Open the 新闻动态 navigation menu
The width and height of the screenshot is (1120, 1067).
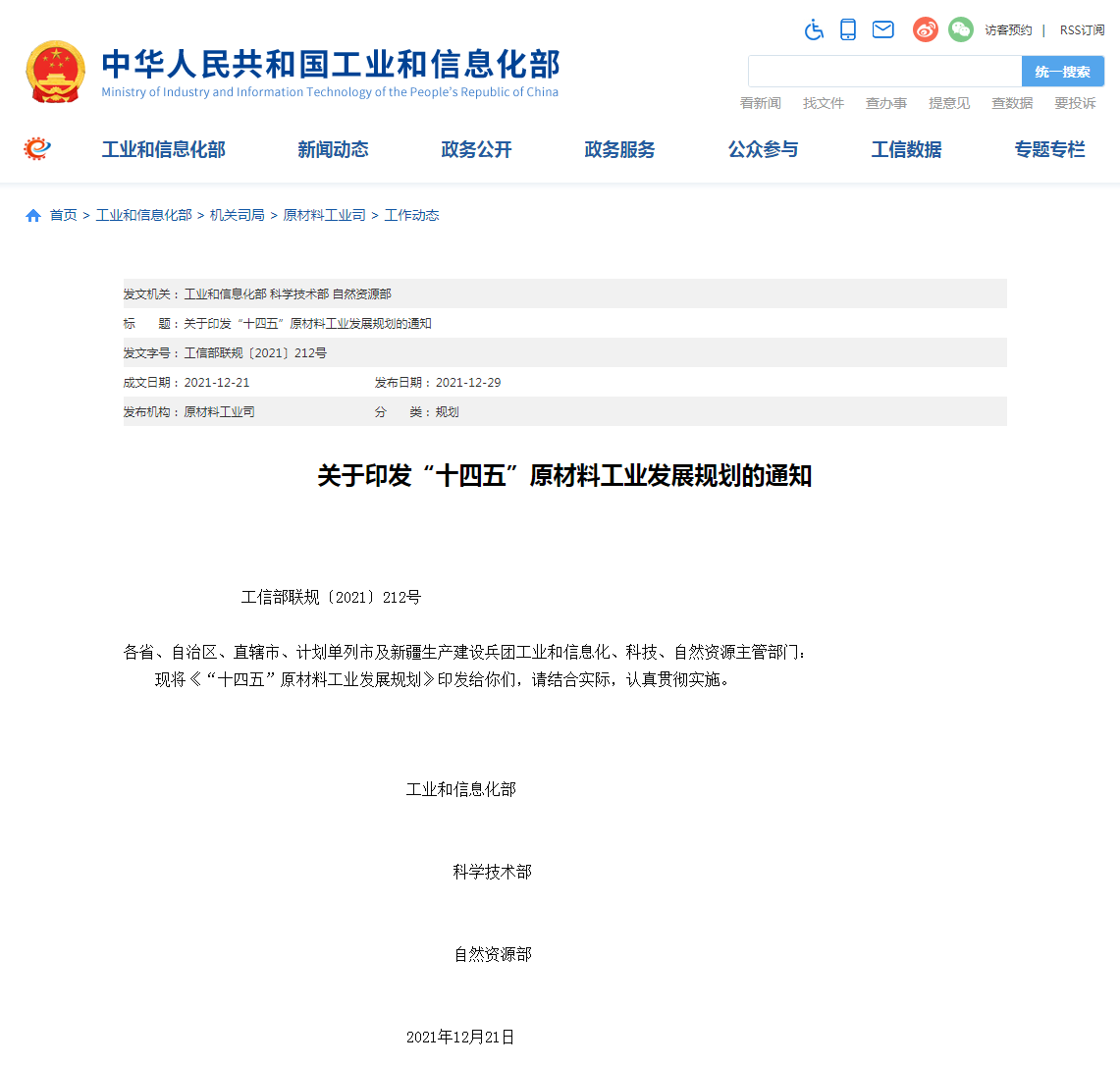(x=333, y=149)
